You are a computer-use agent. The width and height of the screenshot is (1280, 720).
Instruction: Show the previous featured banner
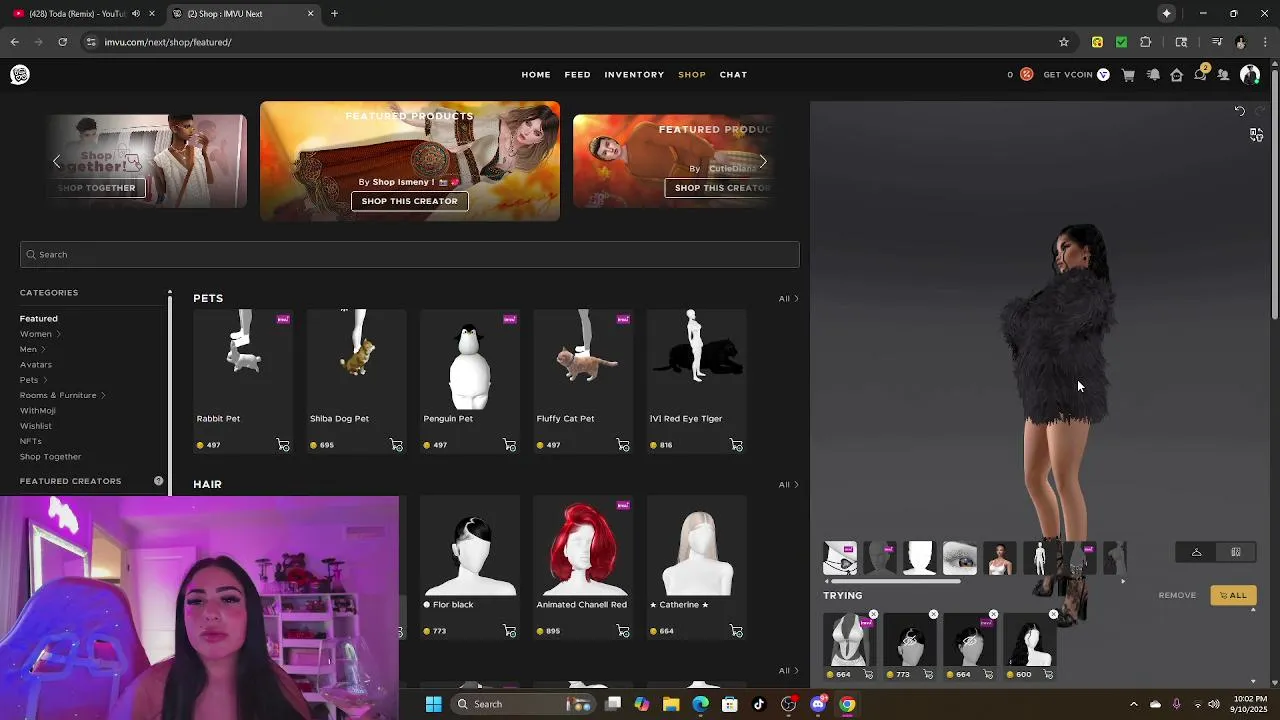tap(57, 161)
